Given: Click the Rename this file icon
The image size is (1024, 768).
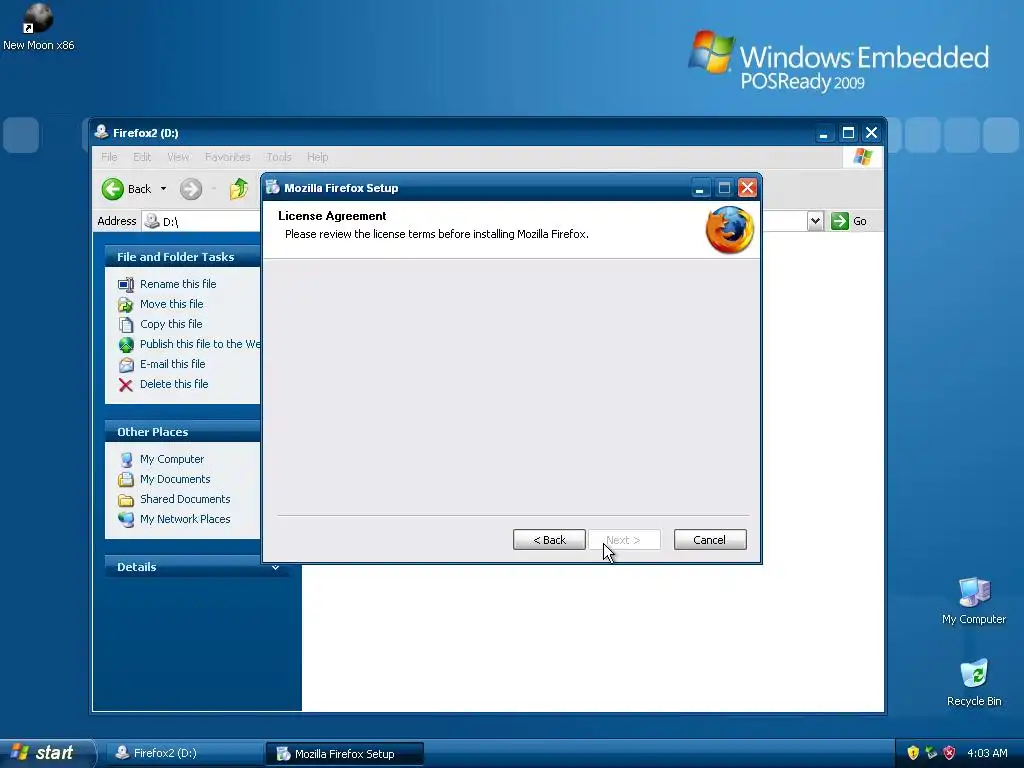Looking at the screenshot, I should coord(126,285).
